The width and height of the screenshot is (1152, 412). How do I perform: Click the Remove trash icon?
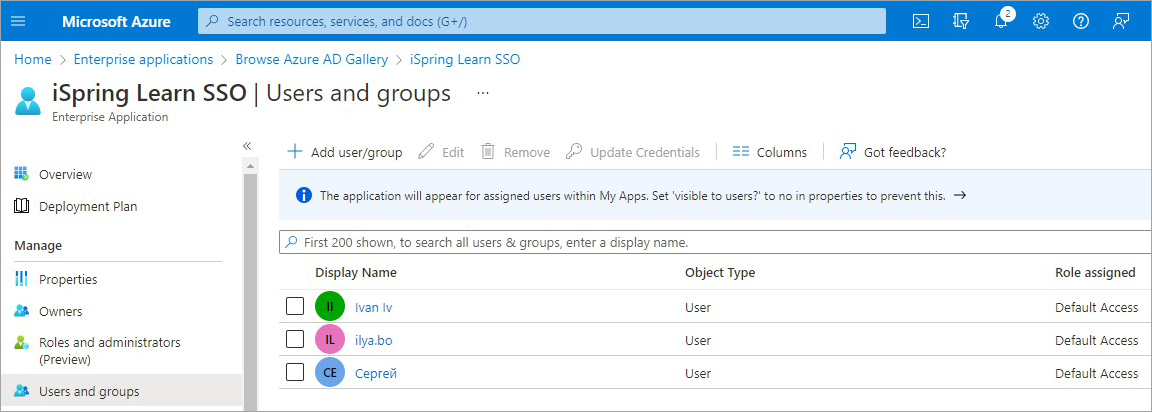488,151
